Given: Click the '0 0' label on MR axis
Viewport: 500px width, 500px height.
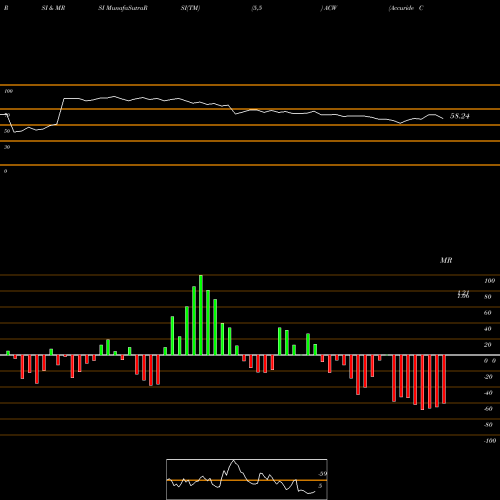Looking at the screenshot, I should point(490,361).
